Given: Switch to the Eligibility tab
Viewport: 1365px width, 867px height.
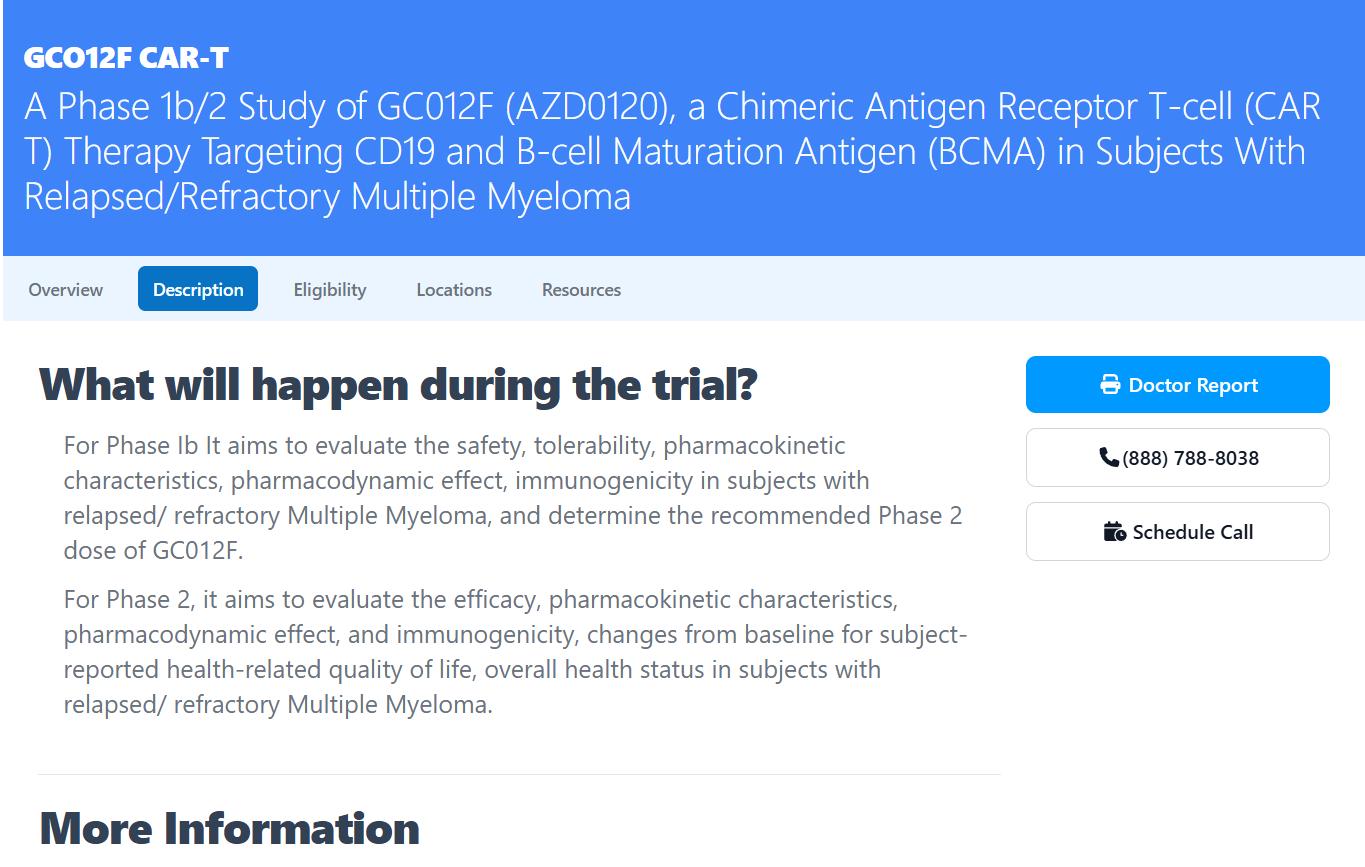Looking at the screenshot, I should click(x=330, y=290).
